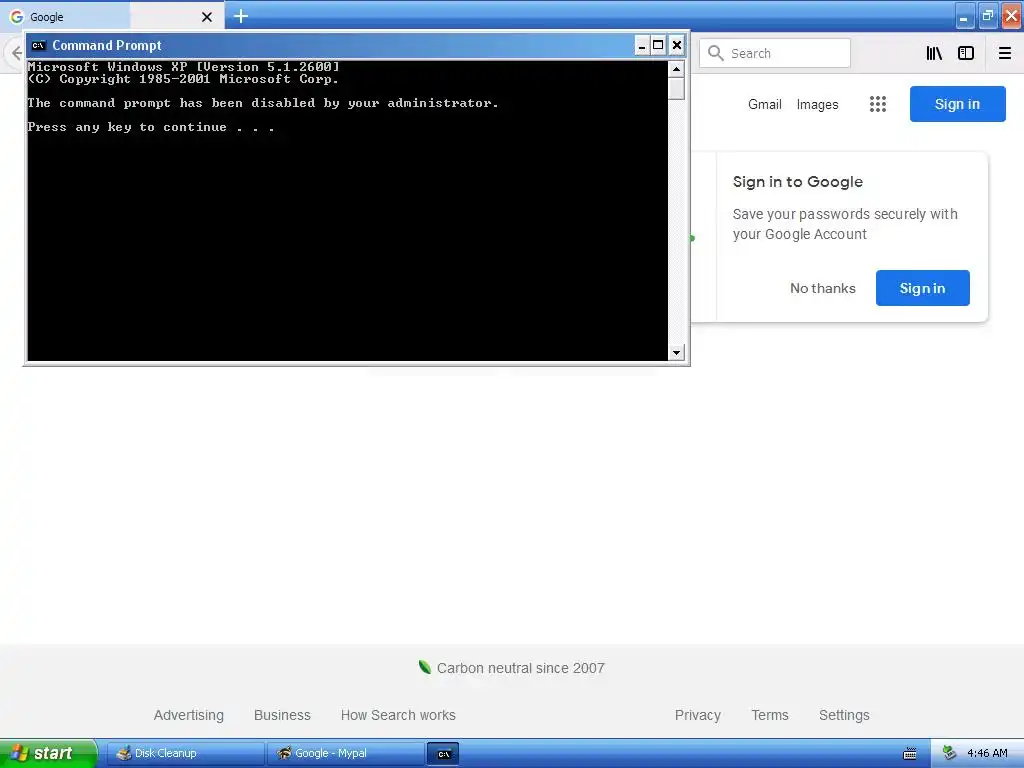Open the Settings footer menu
Image resolution: width=1024 pixels, height=768 pixels.
(844, 715)
